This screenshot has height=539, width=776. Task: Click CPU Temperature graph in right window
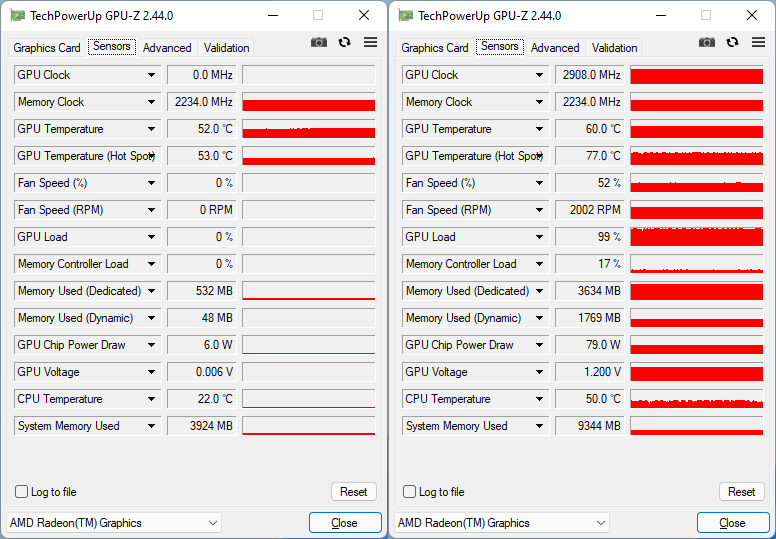697,399
